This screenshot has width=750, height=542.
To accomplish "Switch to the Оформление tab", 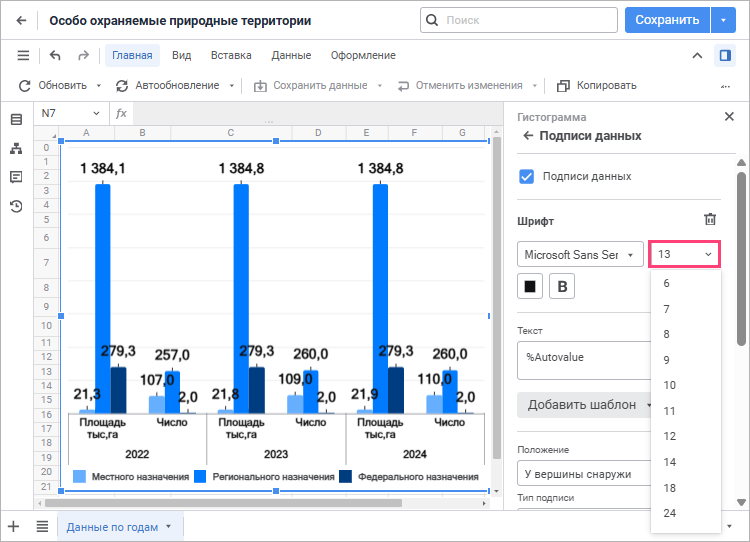I will [363, 55].
